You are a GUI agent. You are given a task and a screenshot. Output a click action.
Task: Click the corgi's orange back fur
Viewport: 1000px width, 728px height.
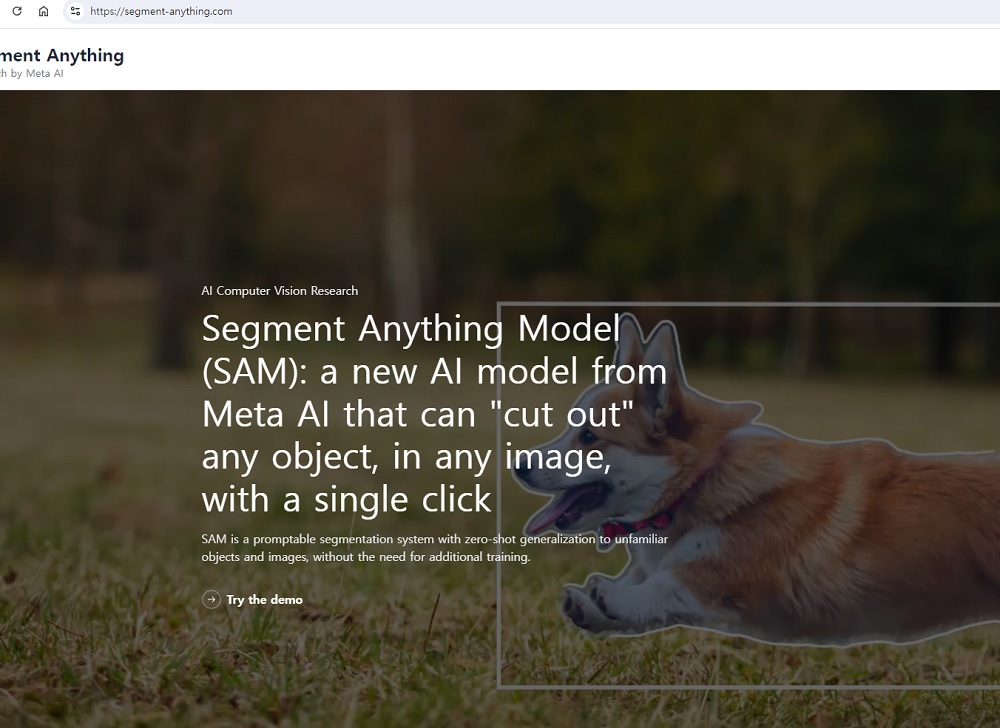900,480
